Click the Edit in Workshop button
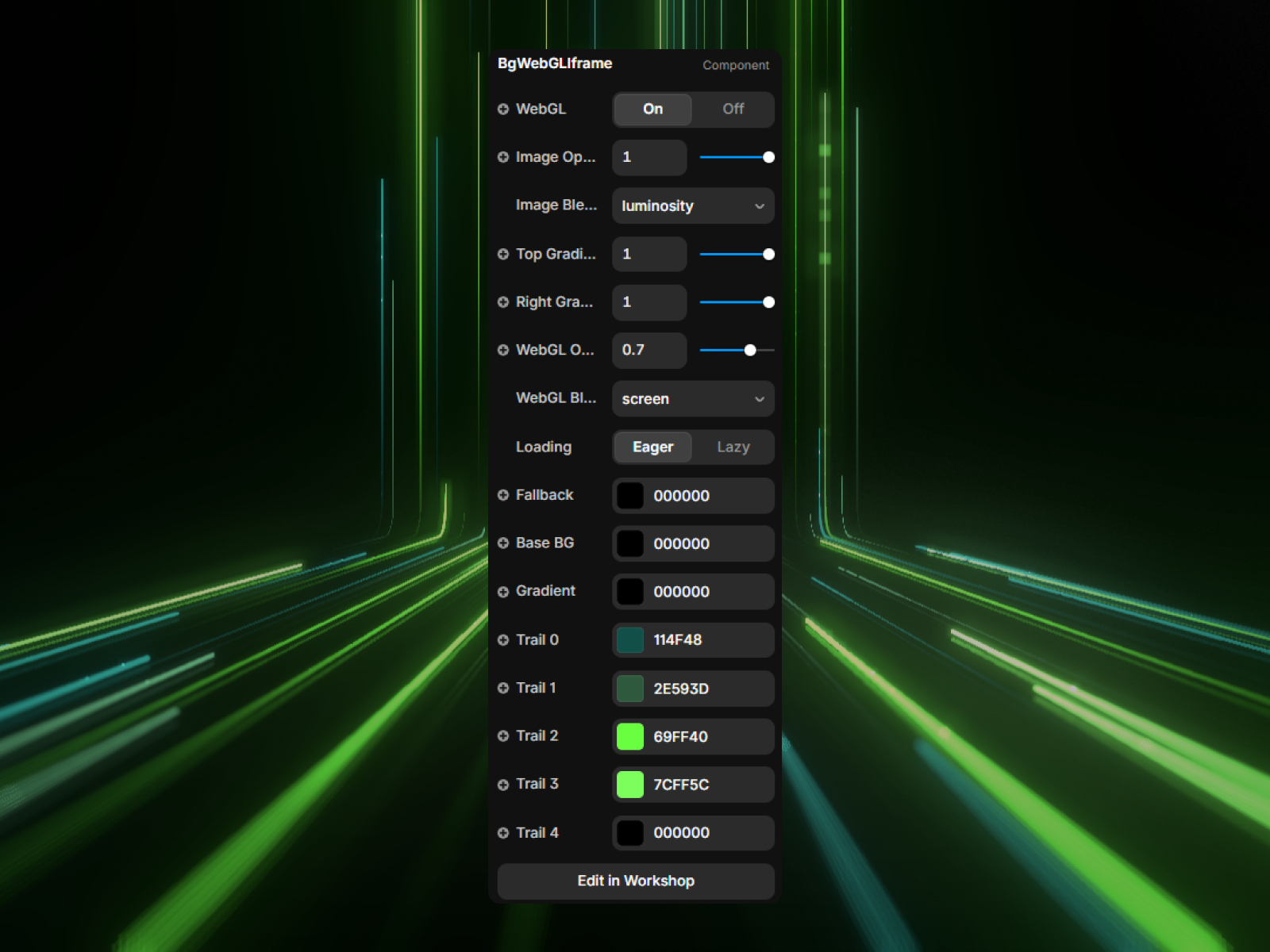Viewport: 1270px width, 952px height. [636, 881]
